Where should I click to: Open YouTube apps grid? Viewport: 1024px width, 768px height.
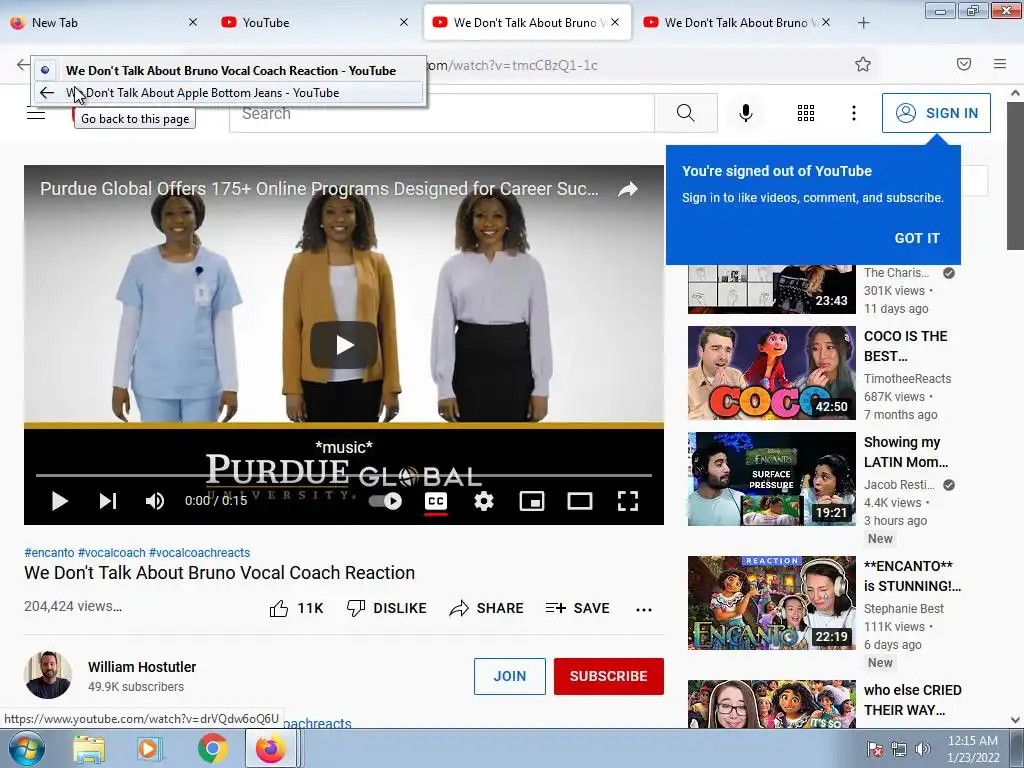point(806,113)
